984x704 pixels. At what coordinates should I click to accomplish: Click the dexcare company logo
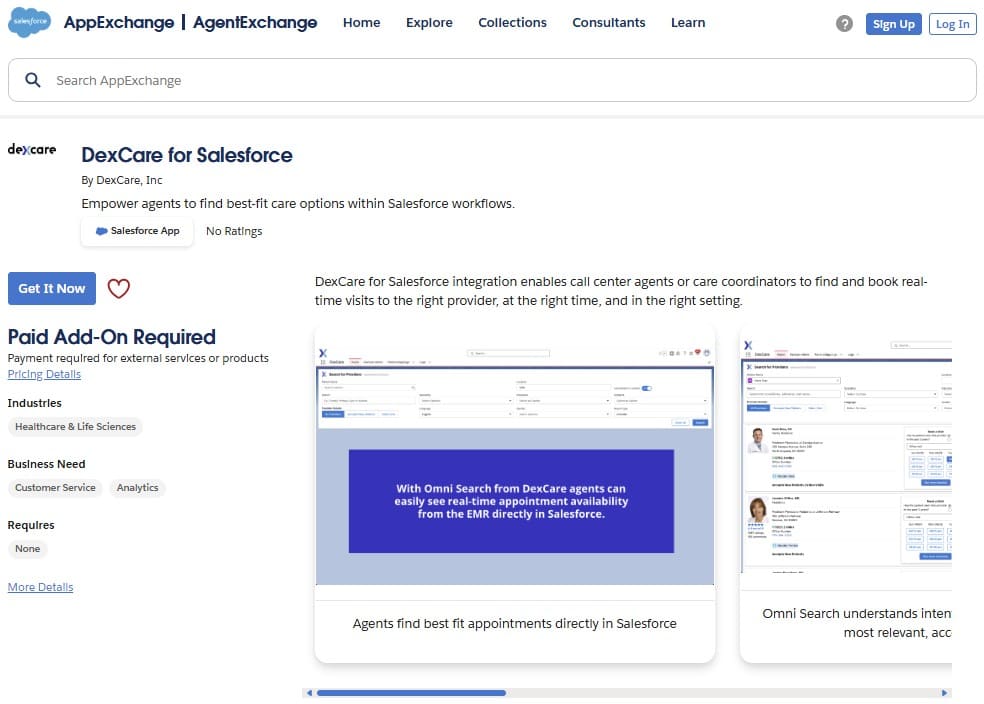(32, 149)
